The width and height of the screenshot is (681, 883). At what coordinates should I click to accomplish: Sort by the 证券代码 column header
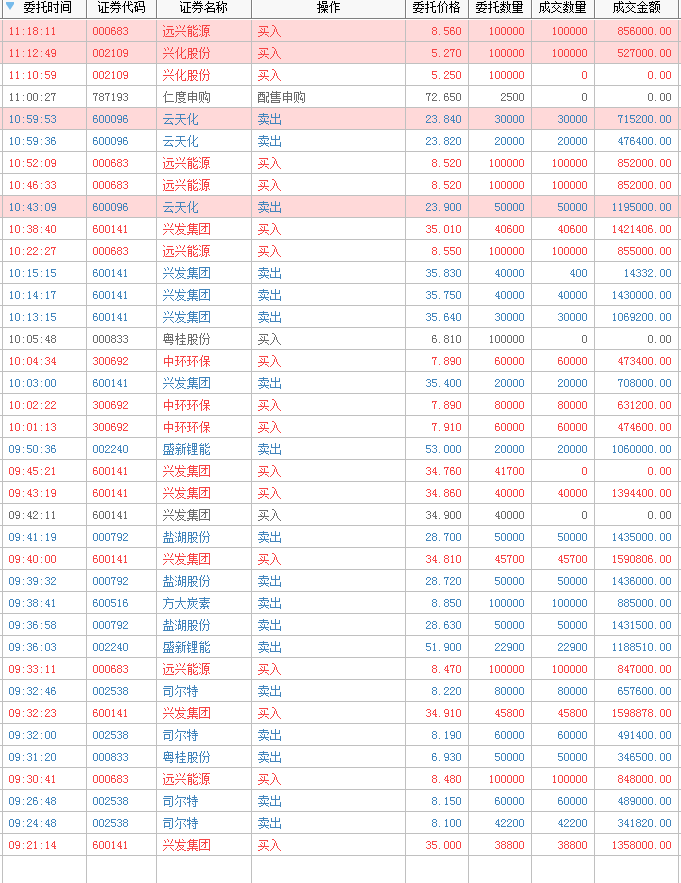point(121,8)
